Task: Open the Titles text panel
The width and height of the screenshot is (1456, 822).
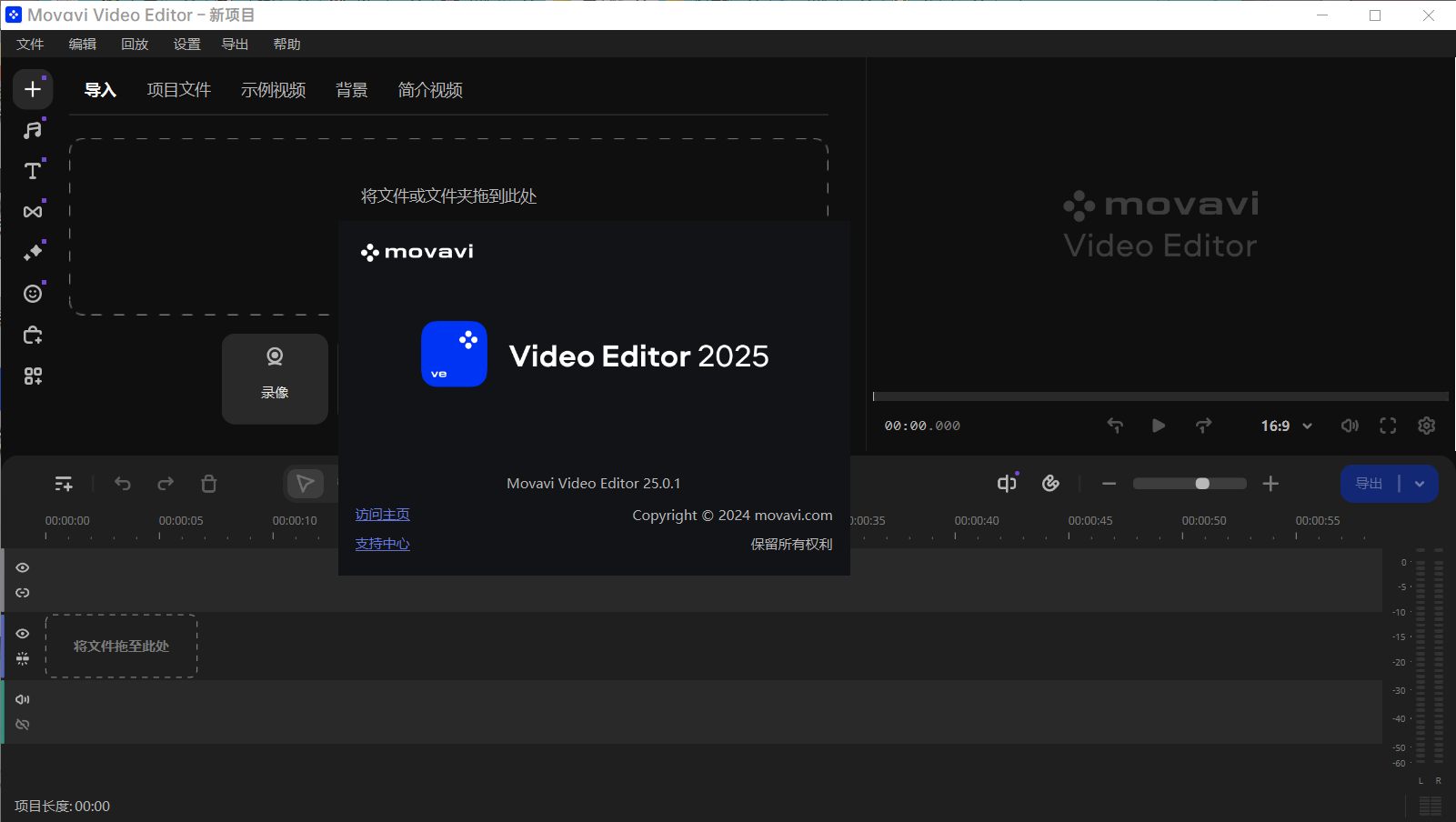Action: (x=33, y=171)
